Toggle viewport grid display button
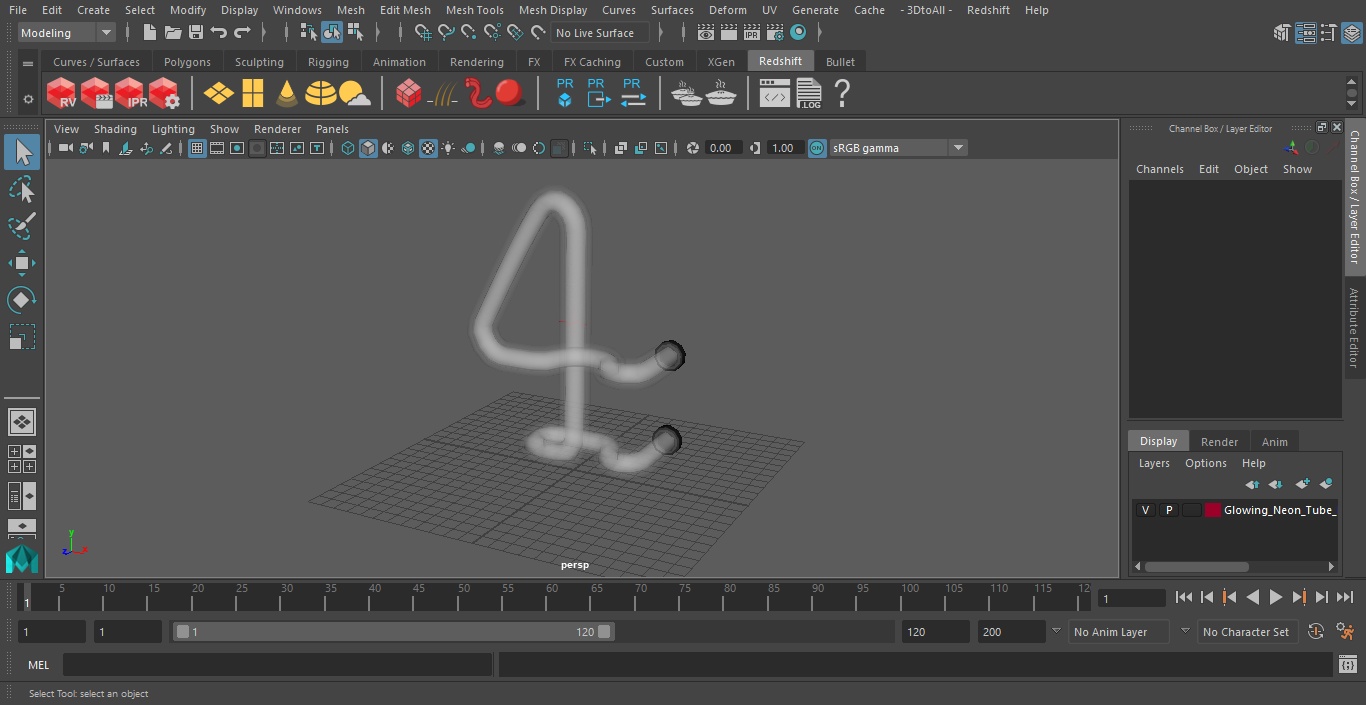 [x=197, y=148]
